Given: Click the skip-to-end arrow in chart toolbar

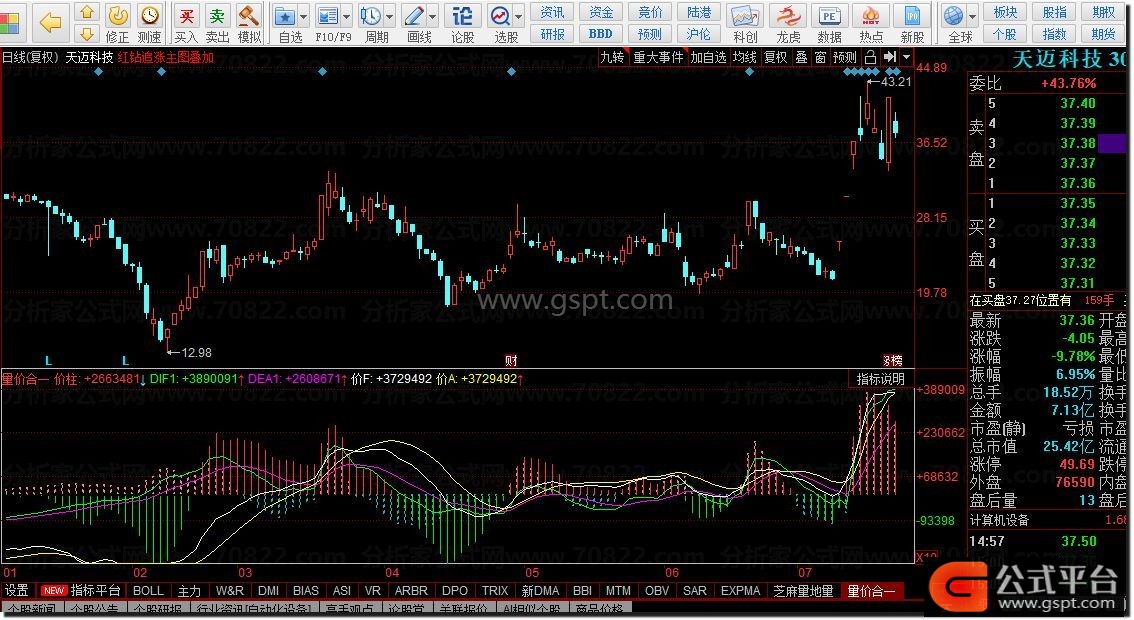Looking at the screenshot, I should click(x=890, y=57).
